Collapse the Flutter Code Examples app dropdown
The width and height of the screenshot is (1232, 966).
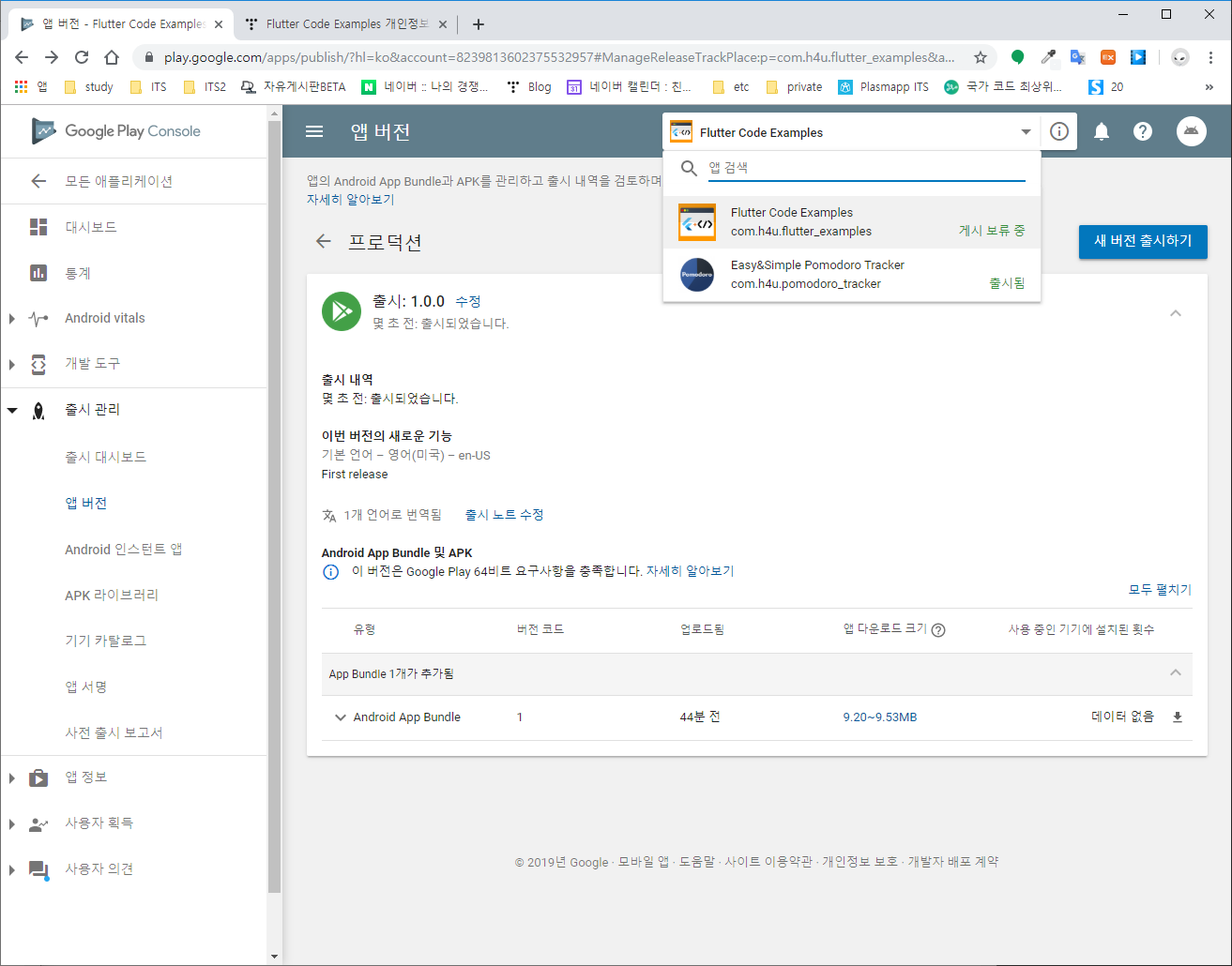[x=1026, y=132]
